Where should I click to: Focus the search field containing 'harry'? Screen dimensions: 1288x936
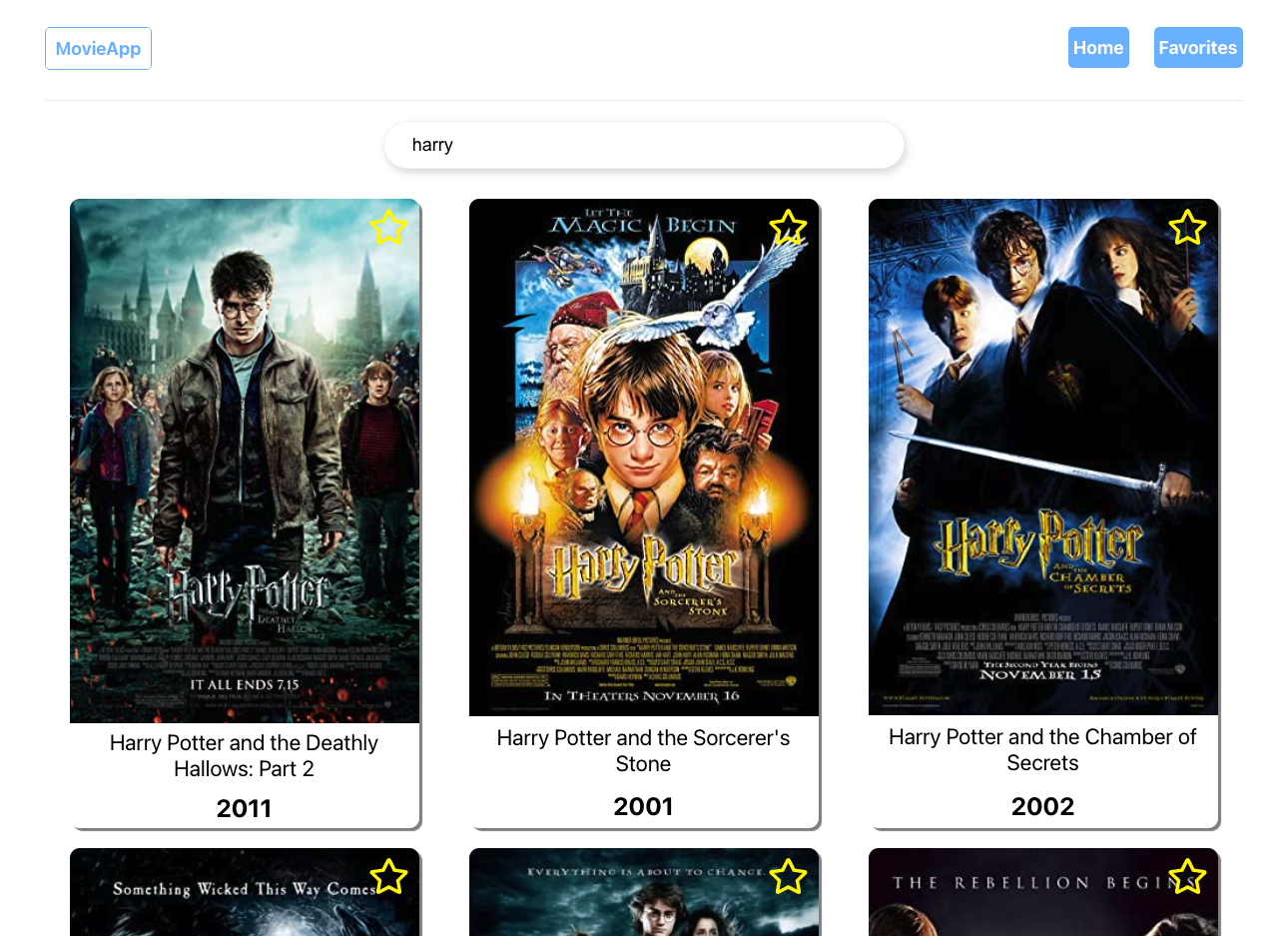pyautogui.click(x=644, y=145)
